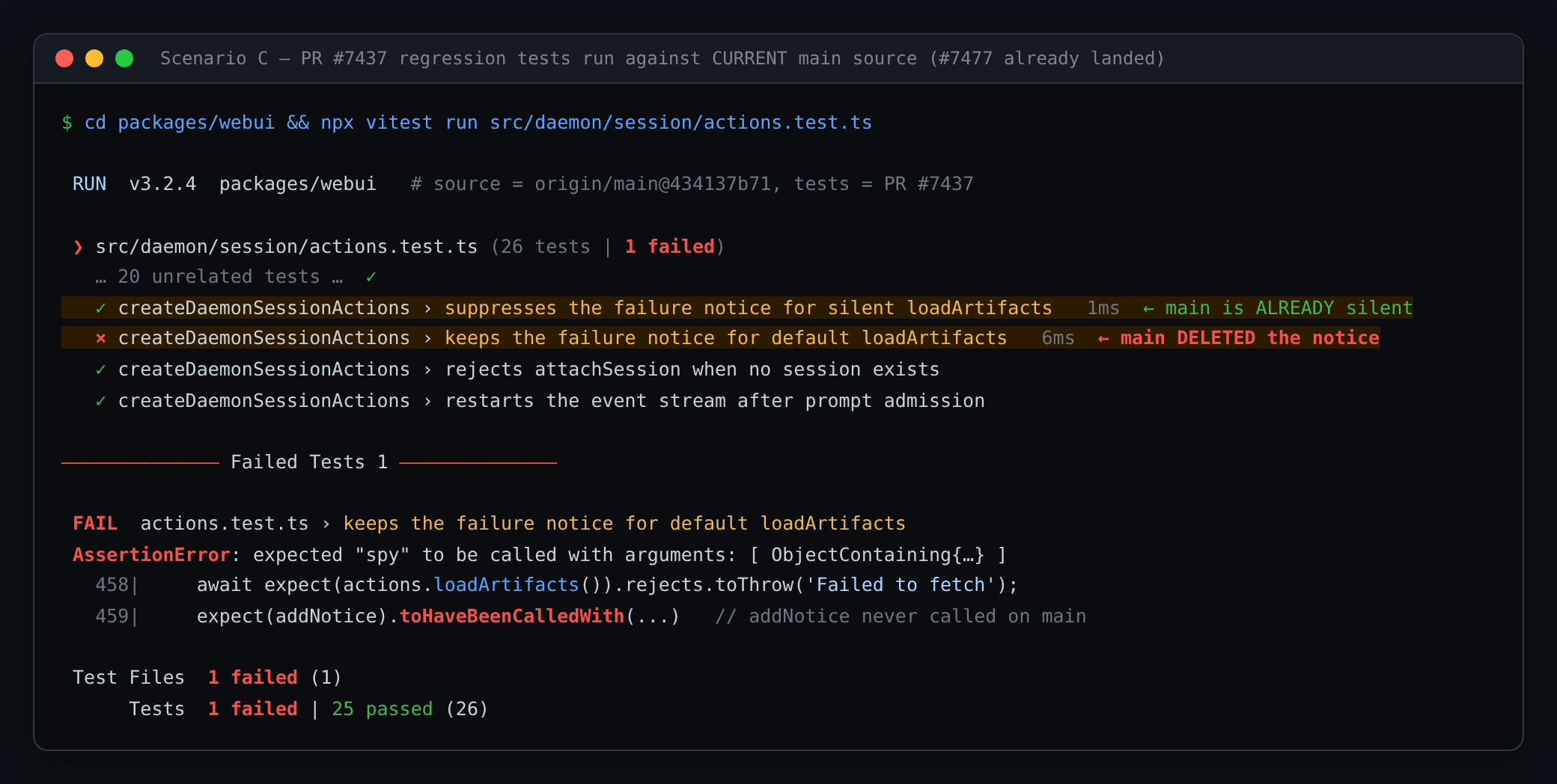Click the path 'src/daemon/session/actions.test.ts' in command line

click(x=681, y=123)
